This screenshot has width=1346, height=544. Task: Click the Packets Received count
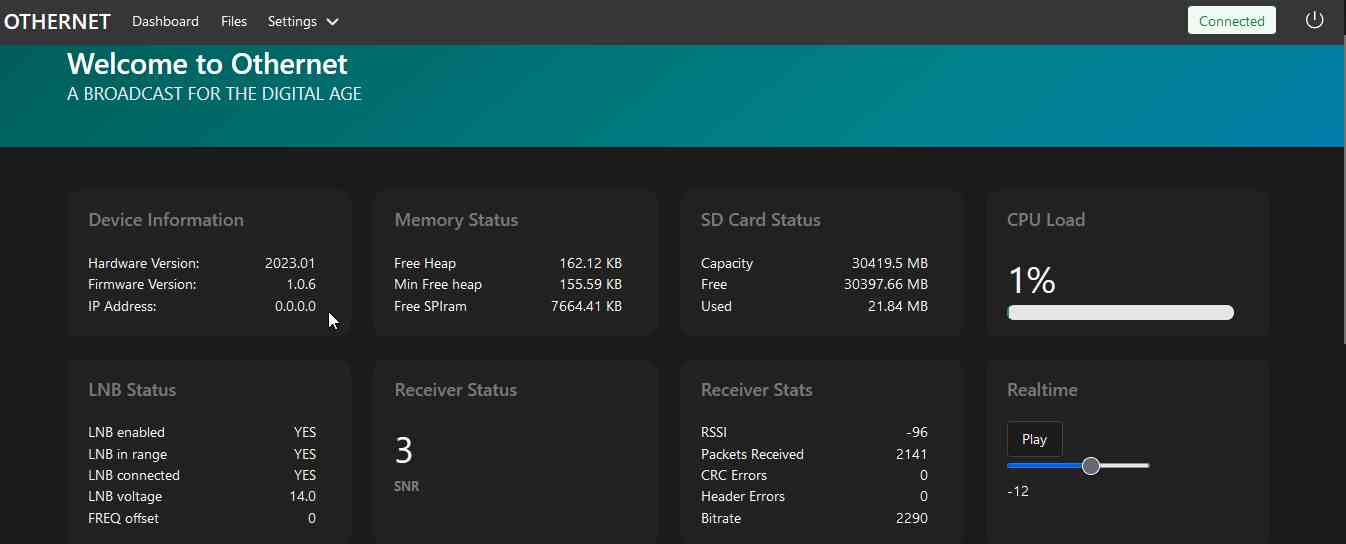[911, 454]
